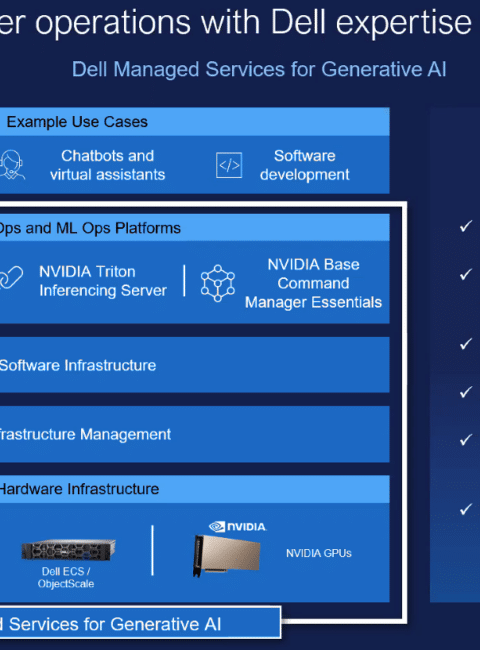Click the checkmark beside Hardware Infrastructure
Viewport: 480px width, 650px height.
465,509
